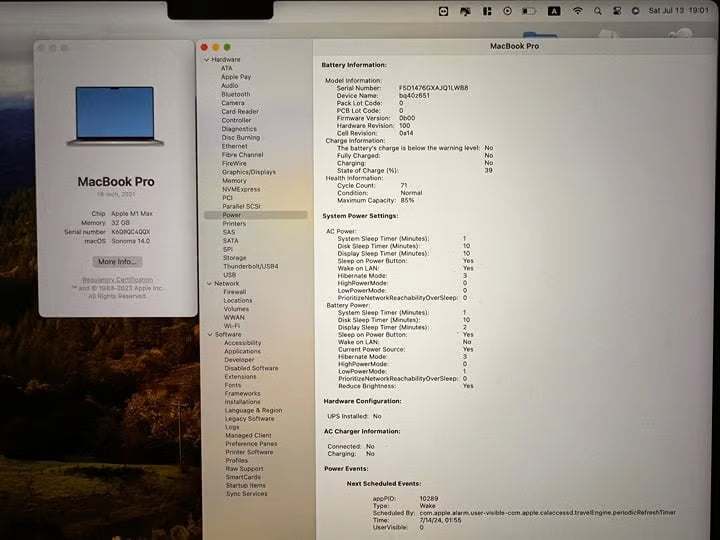This screenshot has height=540, width=720.
Task: Select Firewall under Network
Action: tap(235, 292)
